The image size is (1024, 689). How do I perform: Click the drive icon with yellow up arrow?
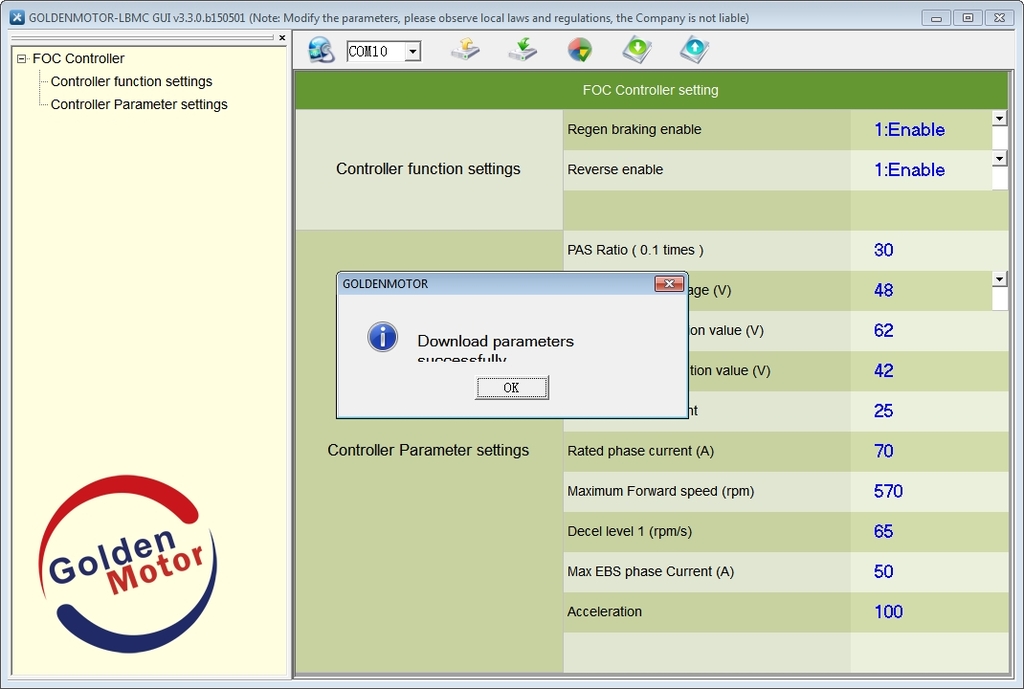click(465, 50)
